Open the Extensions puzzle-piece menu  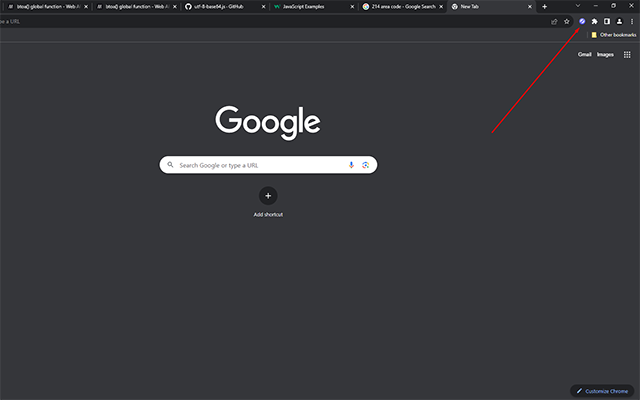tap(595, 21)
